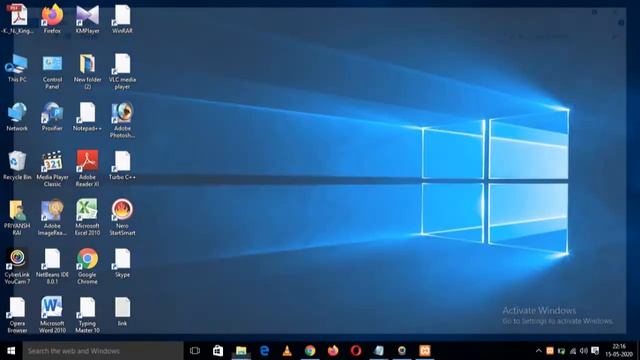Open the Windows Start menu
Screen dimensions: 640x360
[11, 351]
